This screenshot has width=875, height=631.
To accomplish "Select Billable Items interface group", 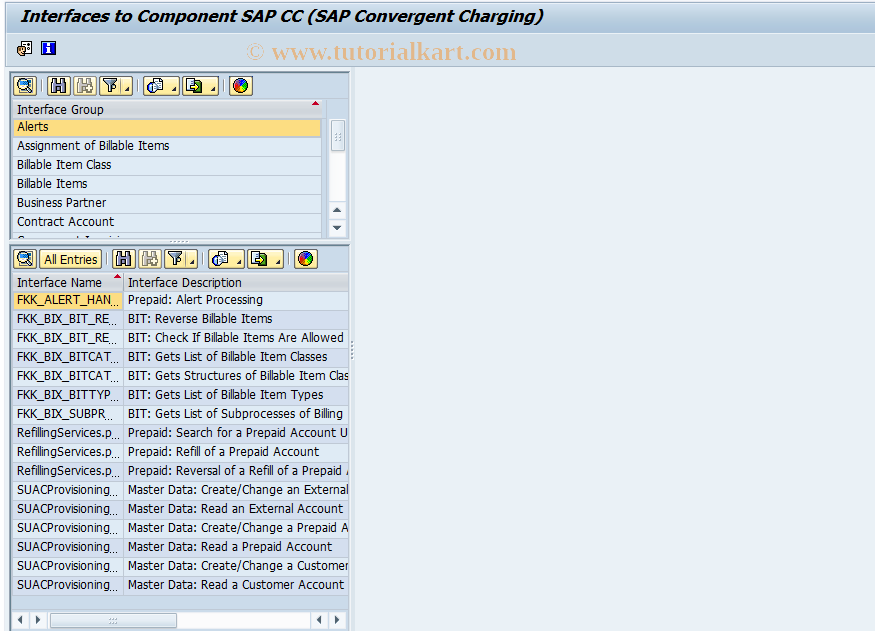I will pyautogui.click(x=167, y=184).
